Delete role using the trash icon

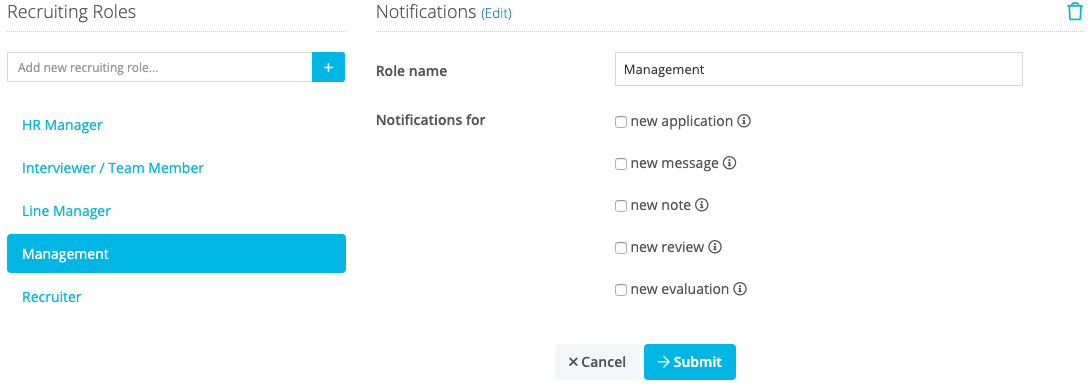click(x=1074, y=13)
